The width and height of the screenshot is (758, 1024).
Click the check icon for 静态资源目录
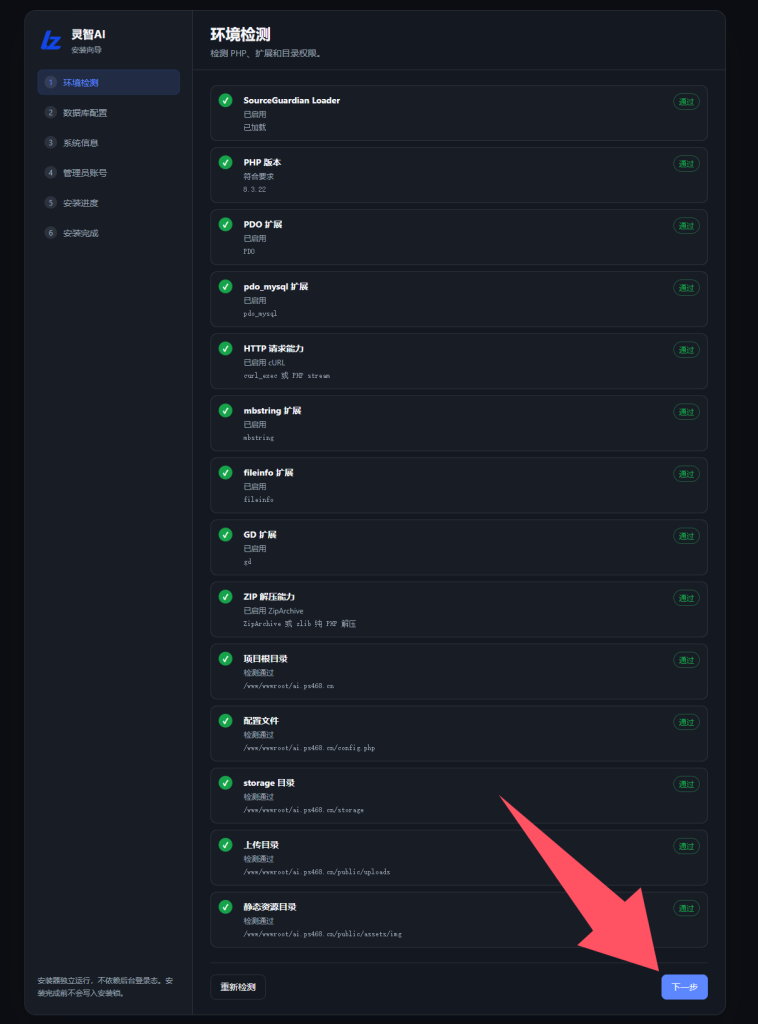pos(225,907)
